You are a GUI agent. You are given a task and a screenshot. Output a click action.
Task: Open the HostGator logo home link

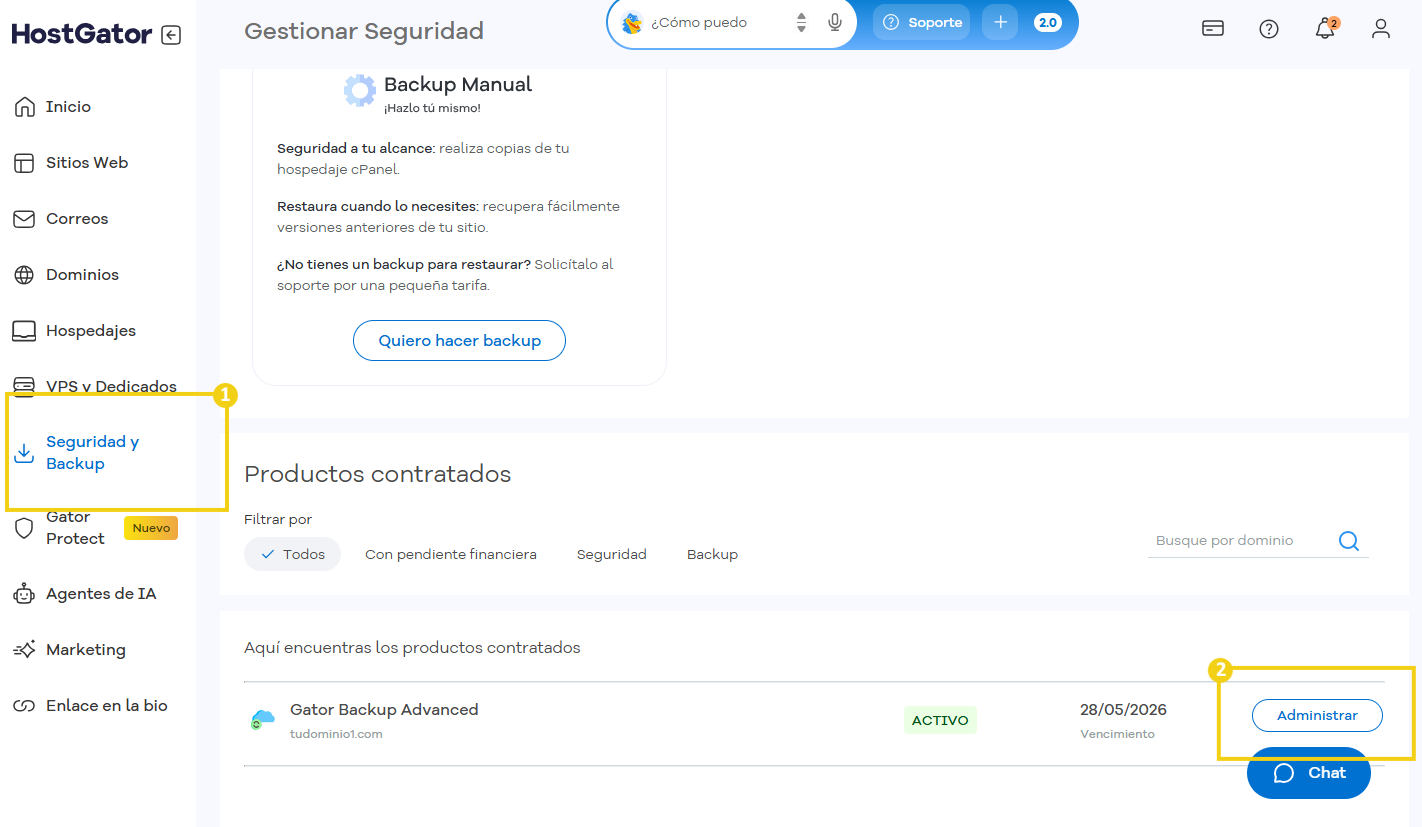(x=82, y=35)
